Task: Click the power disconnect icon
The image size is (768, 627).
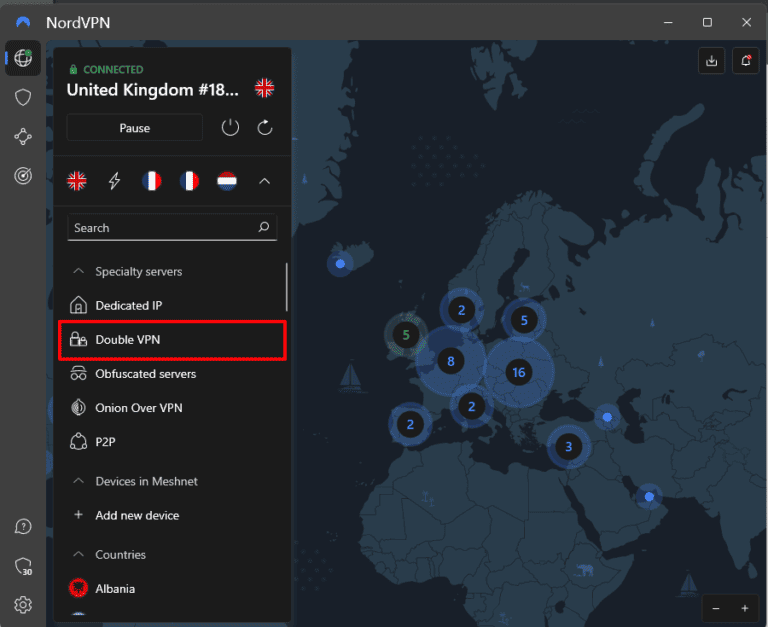Action: (230, 128)
